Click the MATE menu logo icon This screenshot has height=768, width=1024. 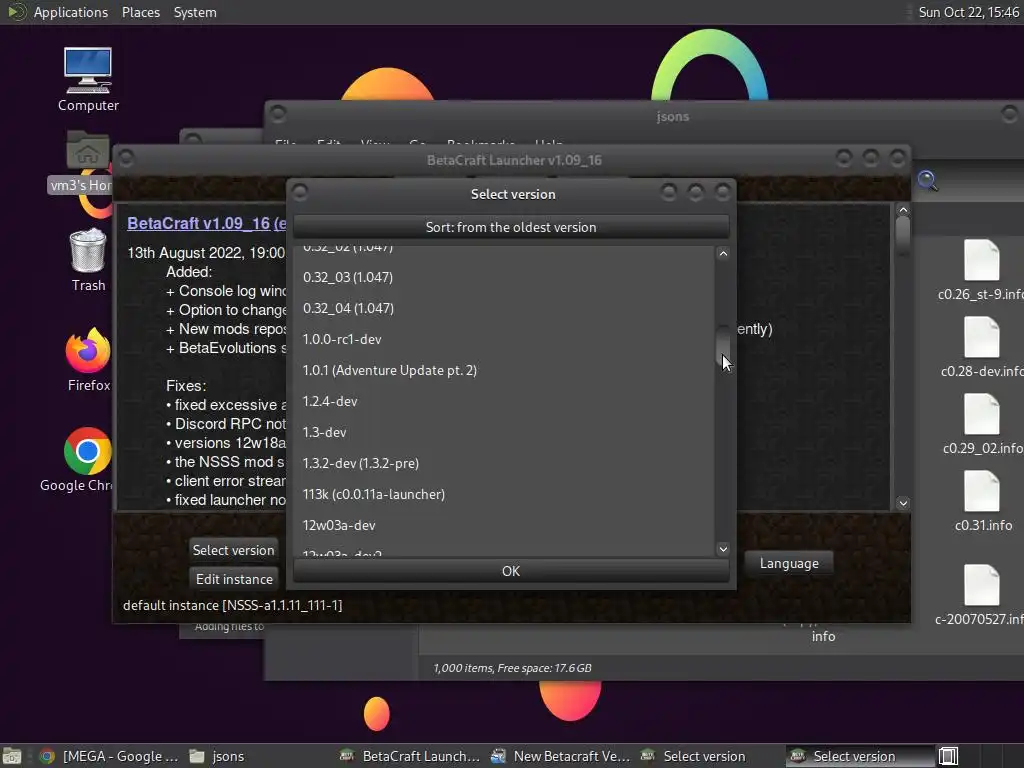16,12
